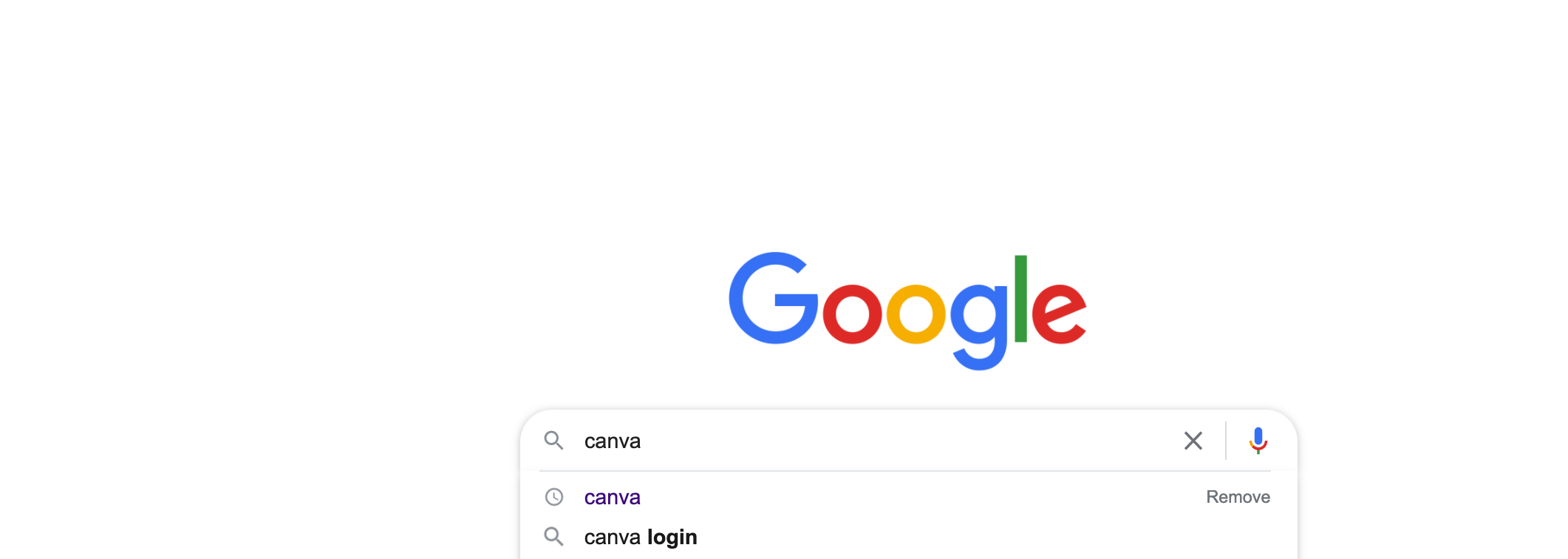Click the blue lowercase g in Google
Screen dimensions: 1568x559
[x=979, y=327]
